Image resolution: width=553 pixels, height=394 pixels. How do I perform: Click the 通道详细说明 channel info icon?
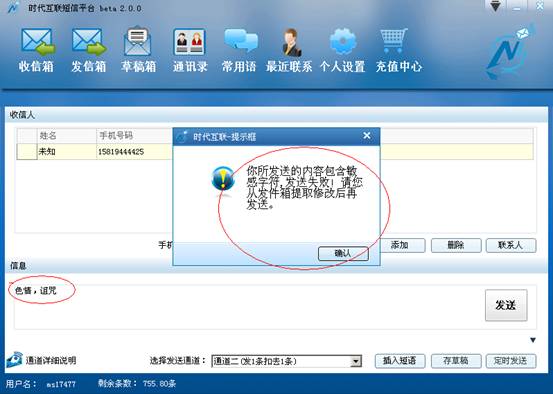tap(14, 360)
